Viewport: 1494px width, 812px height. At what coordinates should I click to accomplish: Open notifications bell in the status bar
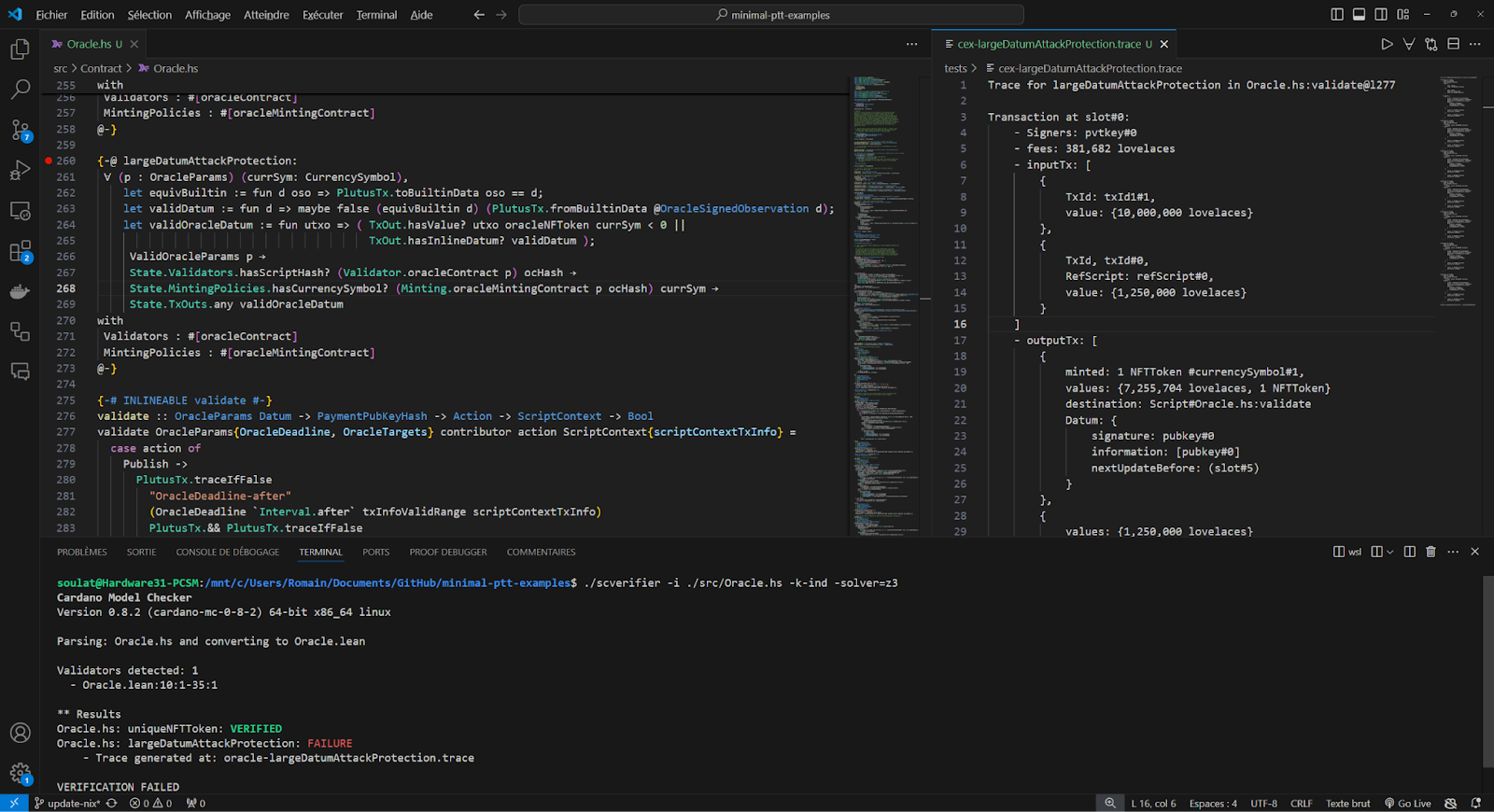tap(1476, 803)
